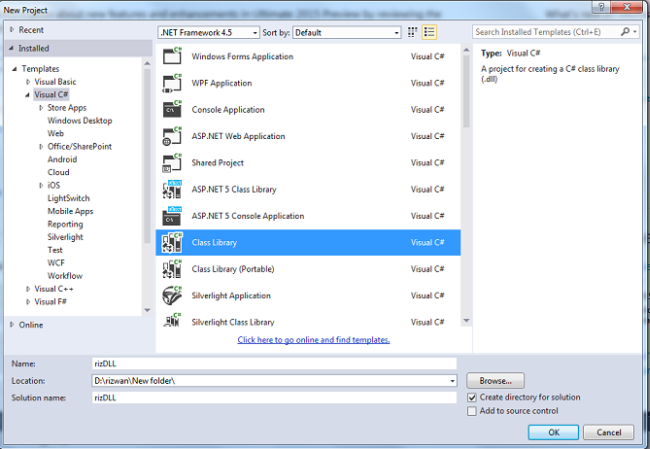Toggle Create directory for solution checkbox

[x=472, y=398]
